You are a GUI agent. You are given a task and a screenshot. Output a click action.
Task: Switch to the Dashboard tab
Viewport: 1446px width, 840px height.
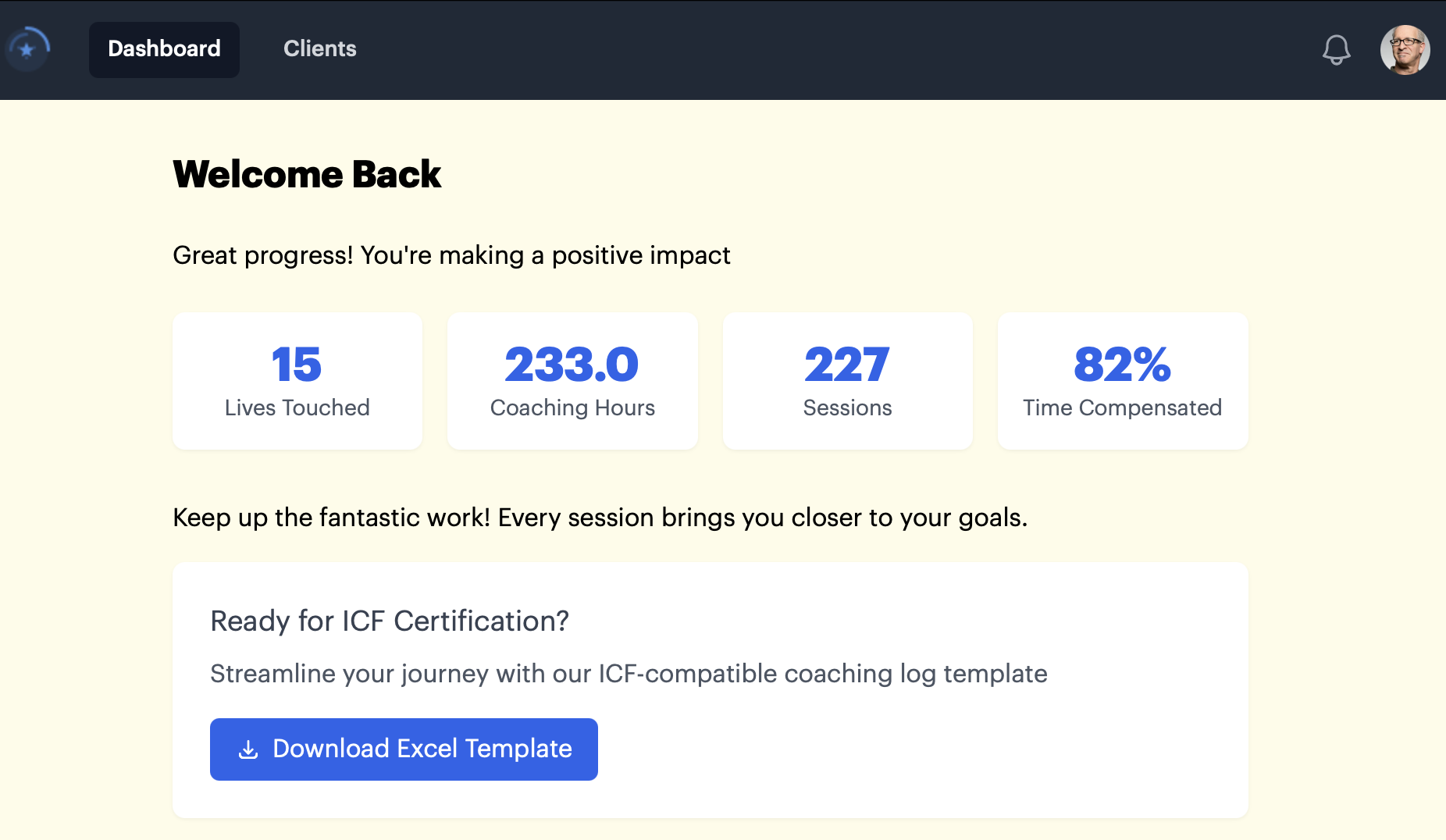point(164,49)
